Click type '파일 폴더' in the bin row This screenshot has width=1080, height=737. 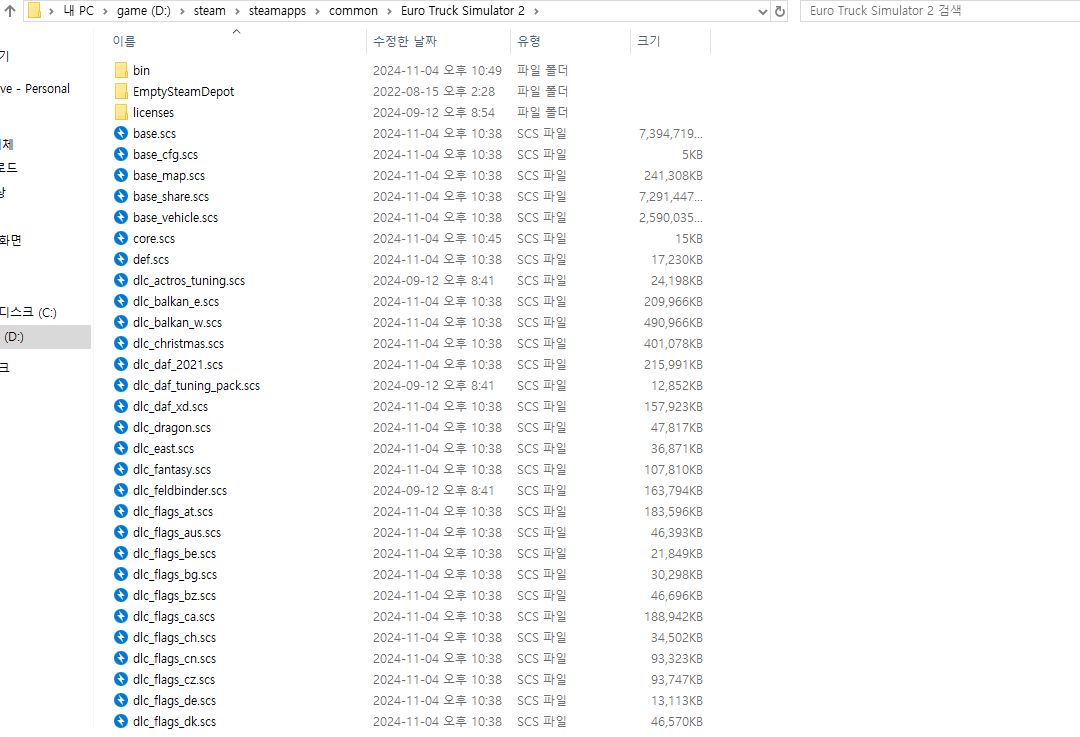[x=542, y=70]
